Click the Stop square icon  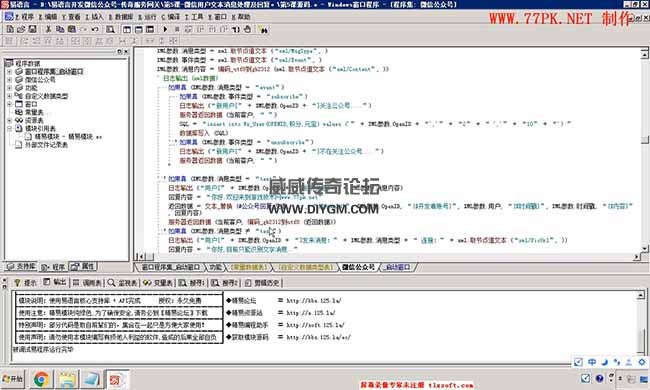pyautogui.click(x=177, y=29)
